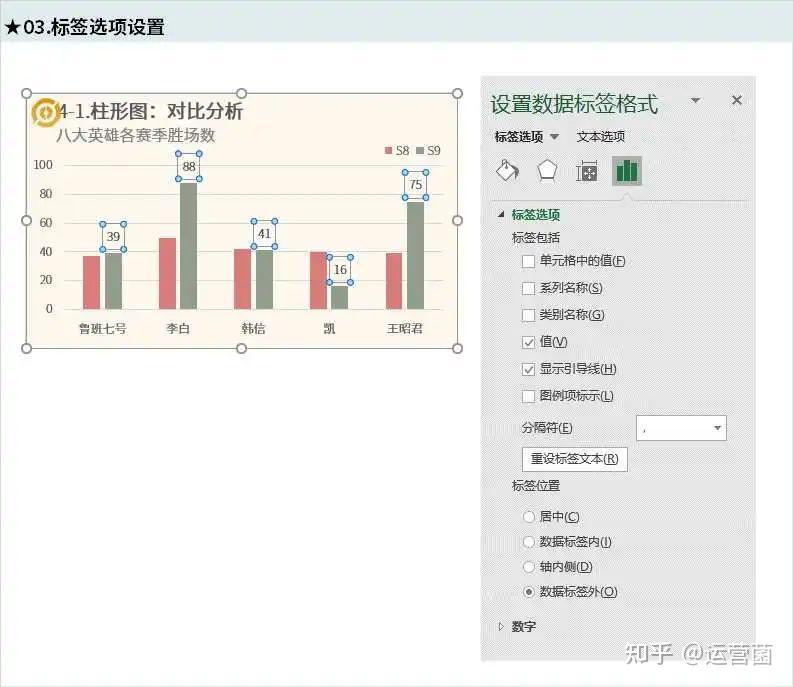Click the data label 41 above 韩信

pyautogui.click(x=264, y=234)
